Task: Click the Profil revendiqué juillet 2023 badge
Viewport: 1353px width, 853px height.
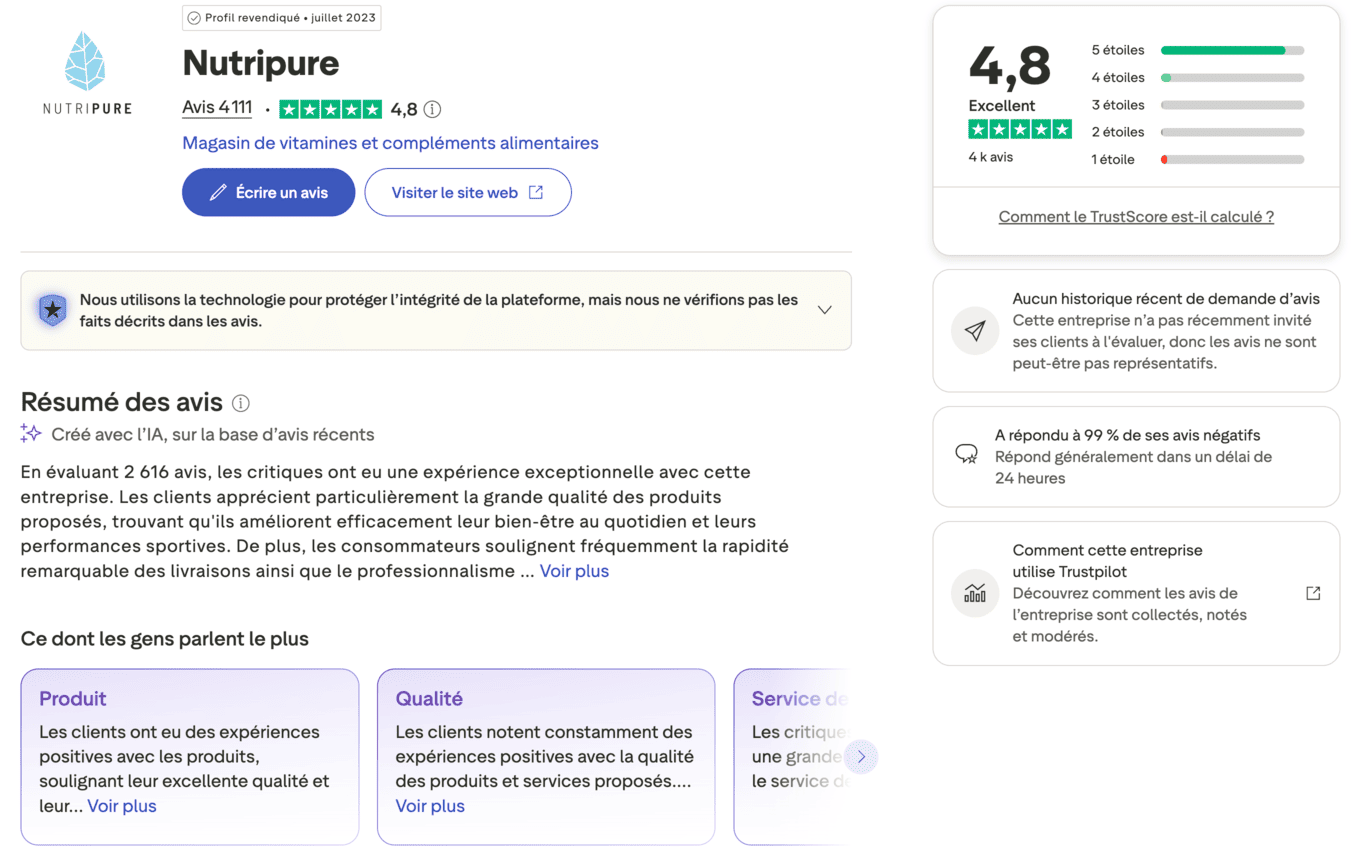Action: point(281,18)
